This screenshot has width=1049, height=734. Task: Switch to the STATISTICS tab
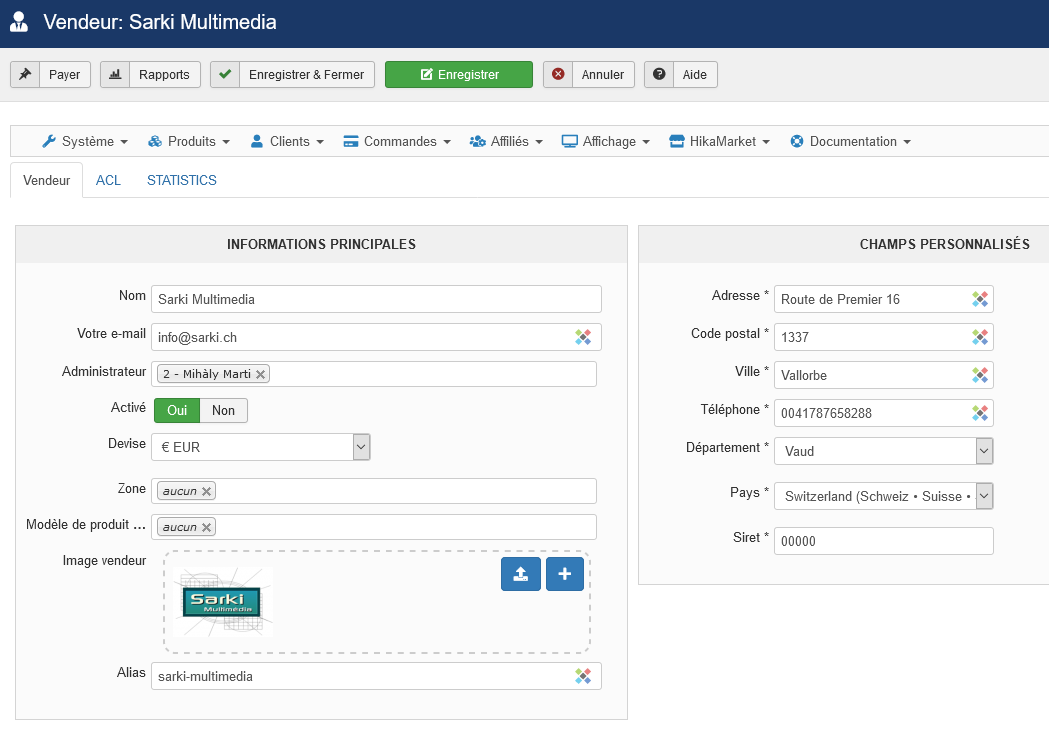(182, 180)
